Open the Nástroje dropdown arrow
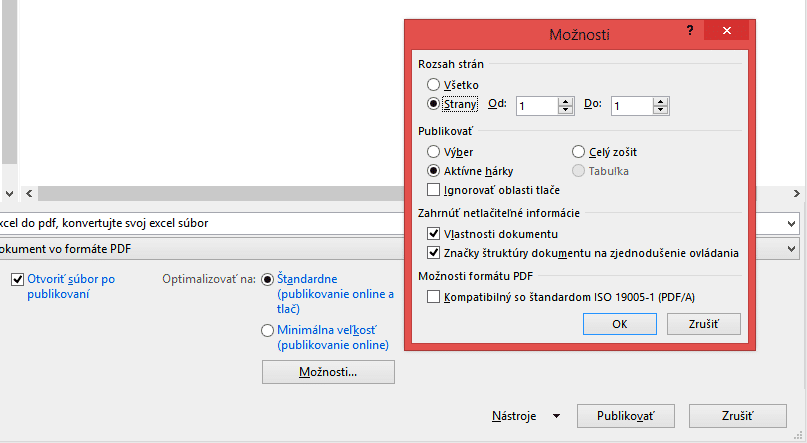 pos(556,416)
